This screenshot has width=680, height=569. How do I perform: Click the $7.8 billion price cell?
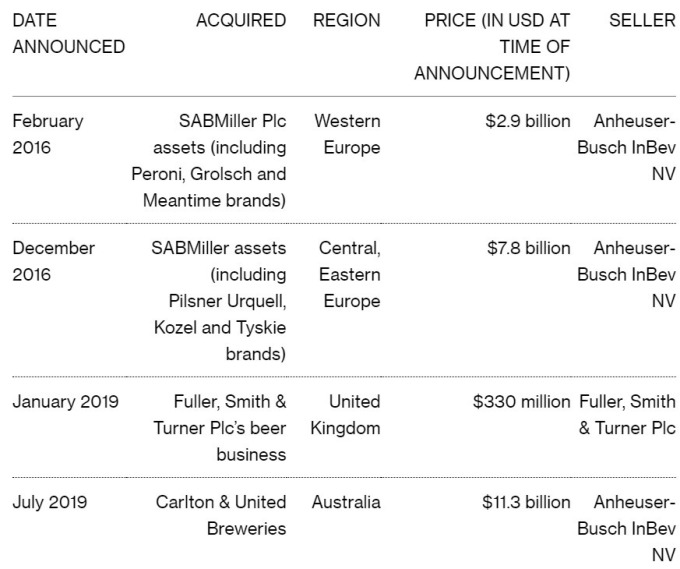click(529, 248)
